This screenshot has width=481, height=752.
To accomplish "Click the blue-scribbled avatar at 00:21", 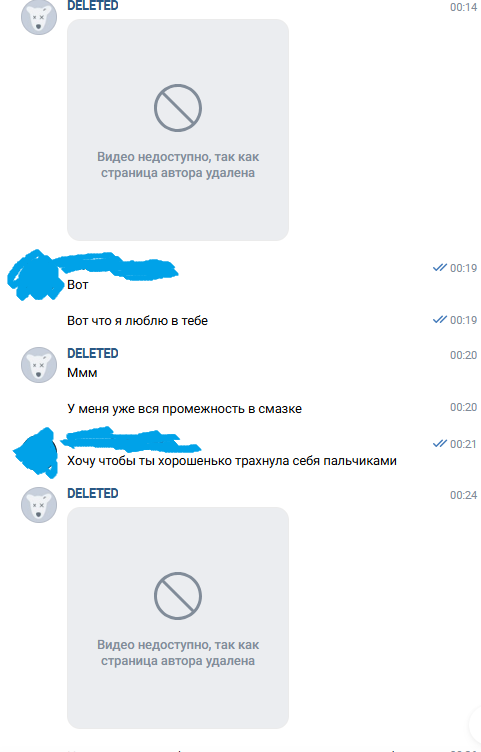I will click(35, 452).
